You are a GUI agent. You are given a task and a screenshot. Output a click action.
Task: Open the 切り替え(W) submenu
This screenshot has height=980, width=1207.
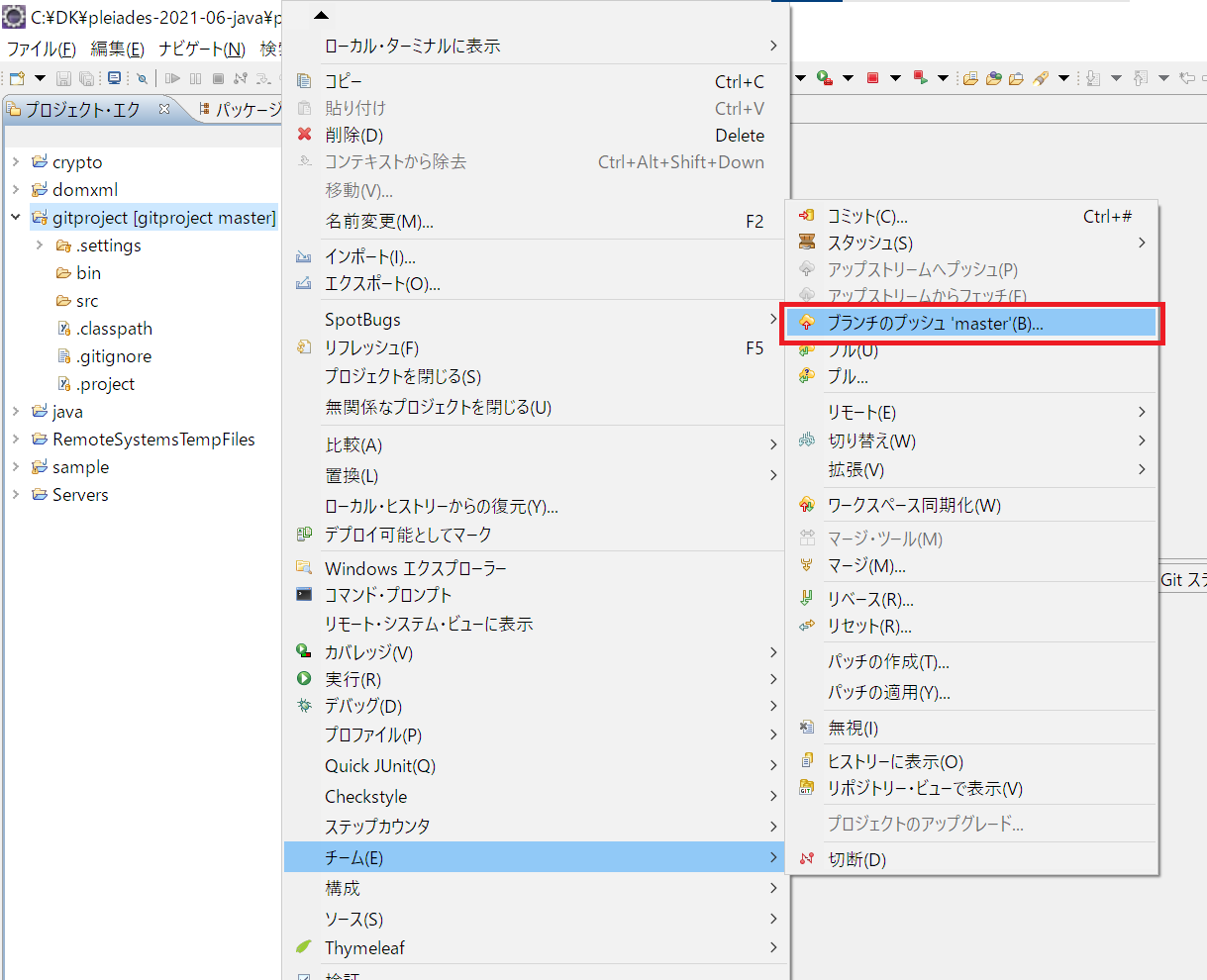coord(971,441)
